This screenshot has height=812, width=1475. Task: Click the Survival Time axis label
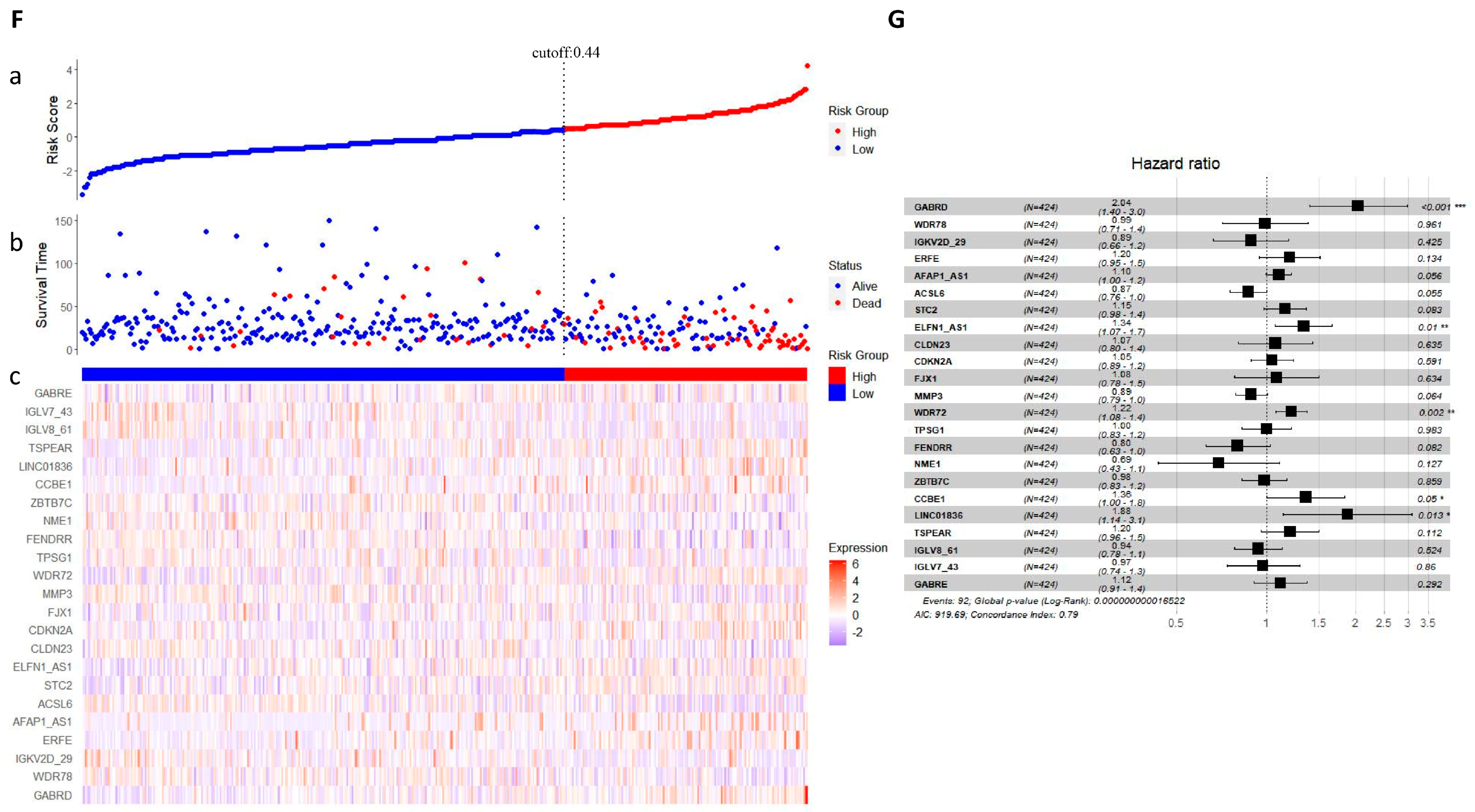point(41,285)
